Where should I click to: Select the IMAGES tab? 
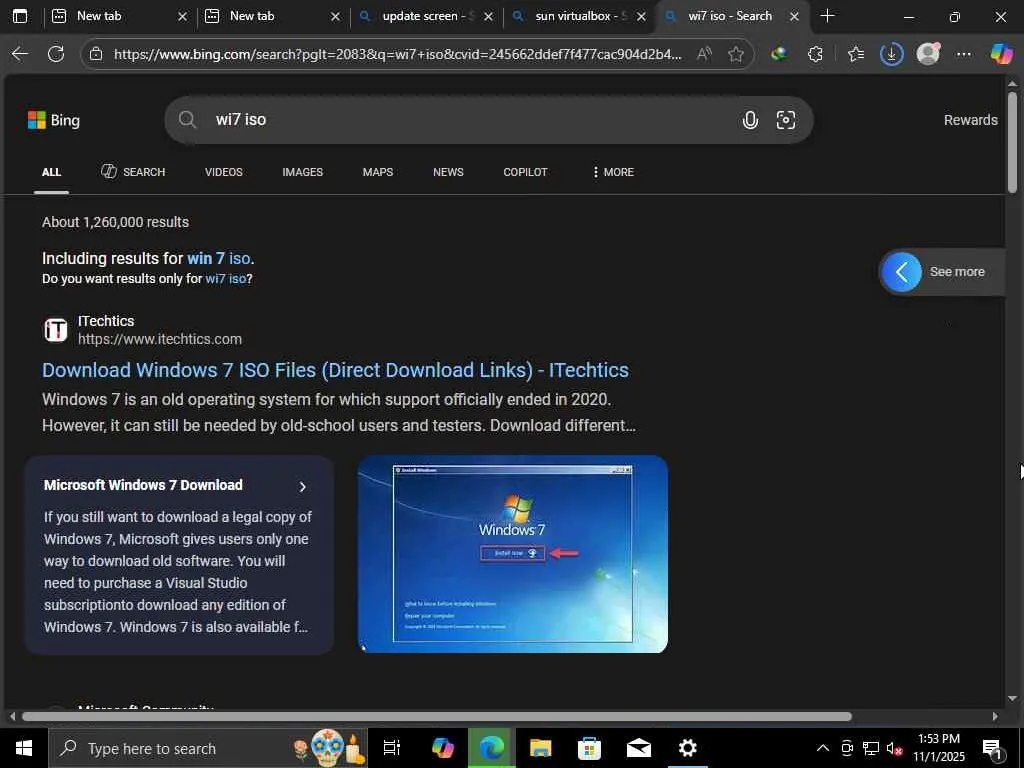(x=302, y=172)
